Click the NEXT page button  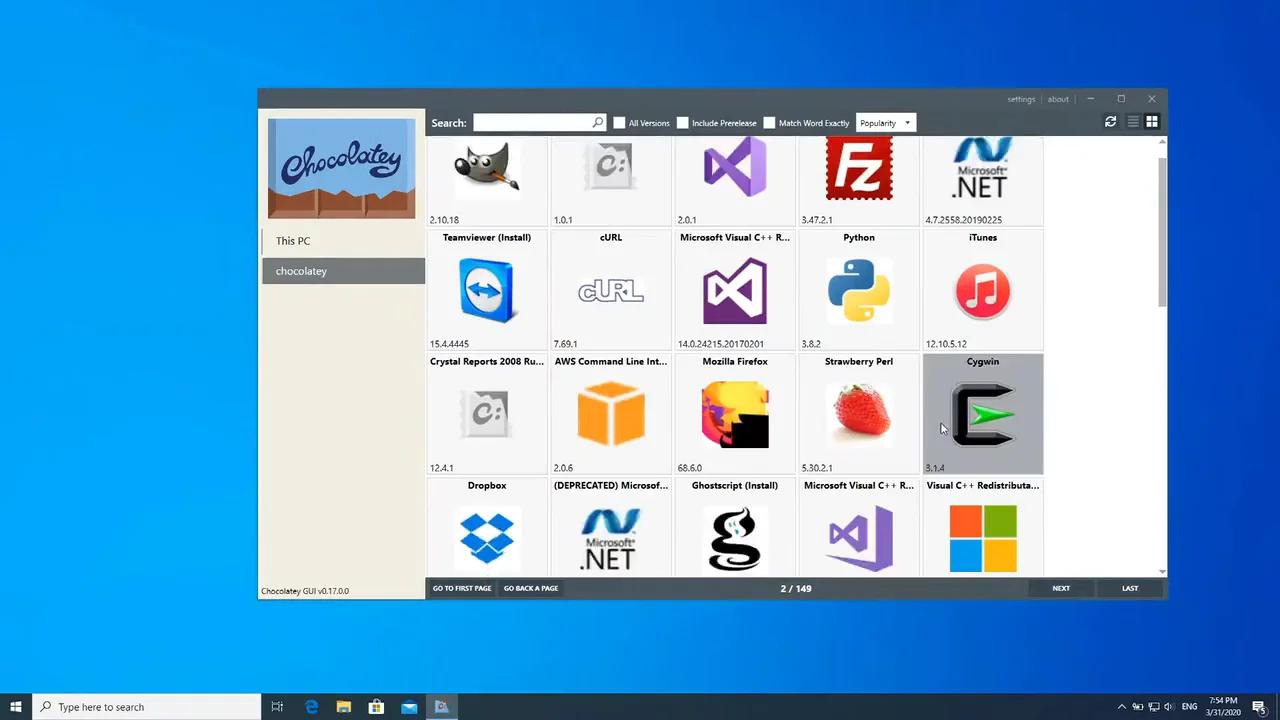coord(1061,588)
